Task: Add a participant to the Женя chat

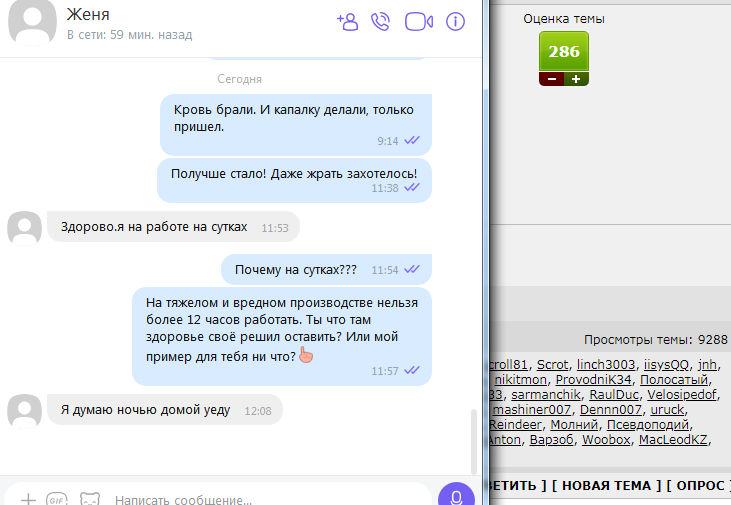Action: pyautogui.click(x=347, y=21)
